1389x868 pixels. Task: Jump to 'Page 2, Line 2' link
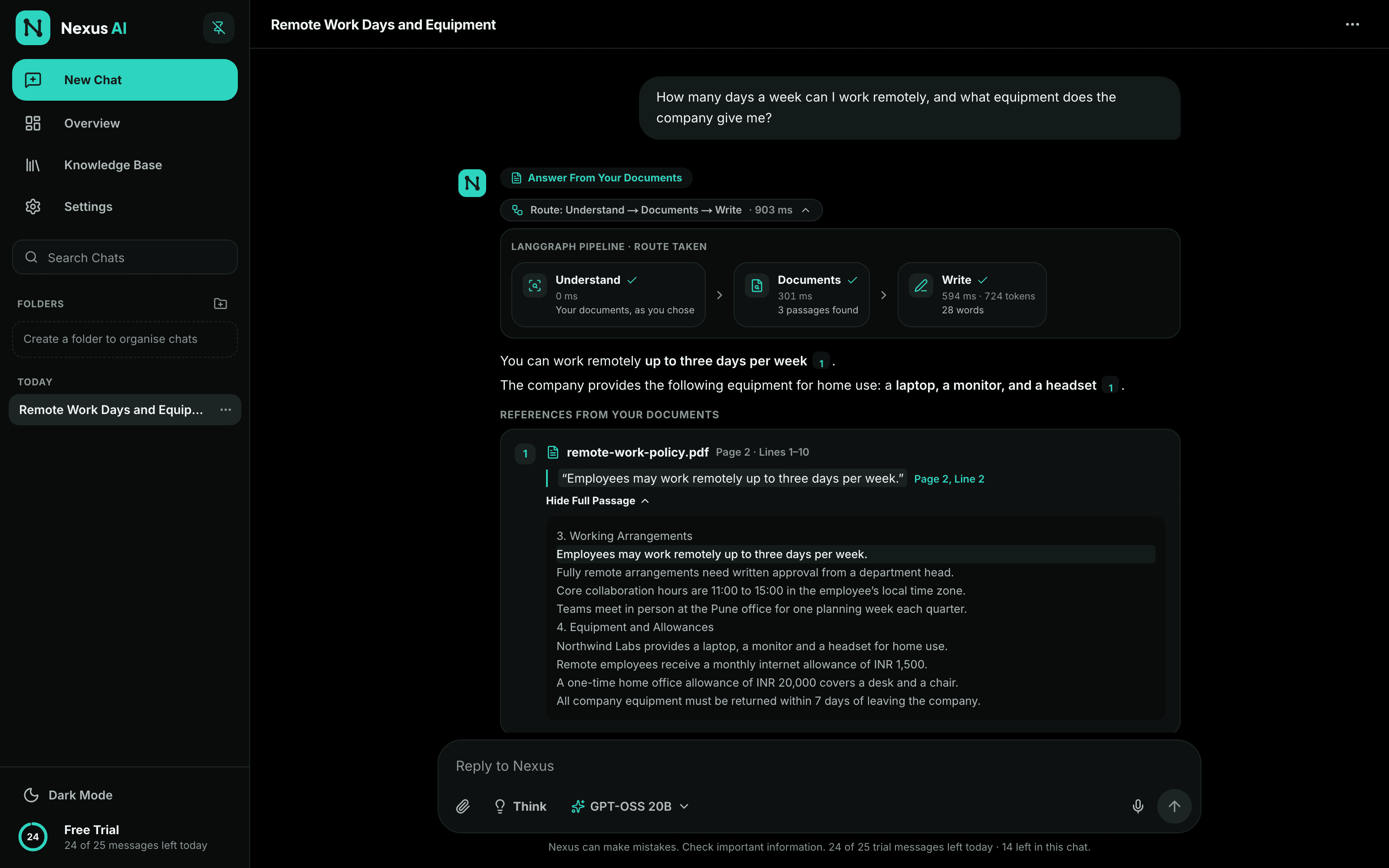(x=949, y=479)
